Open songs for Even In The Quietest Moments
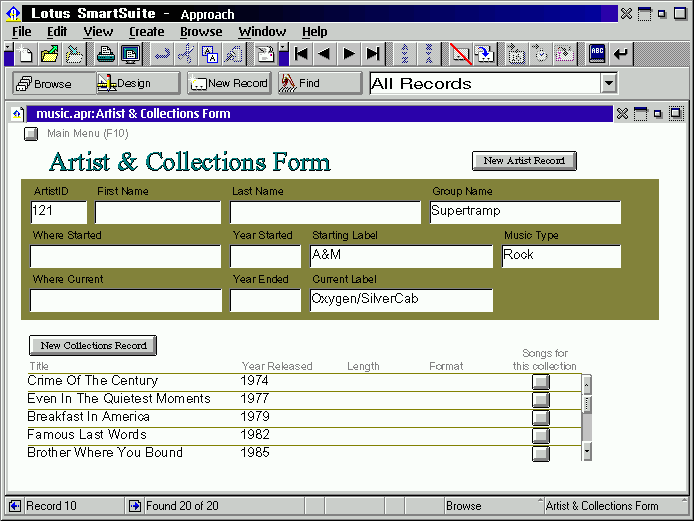 [x=541, y=400]
